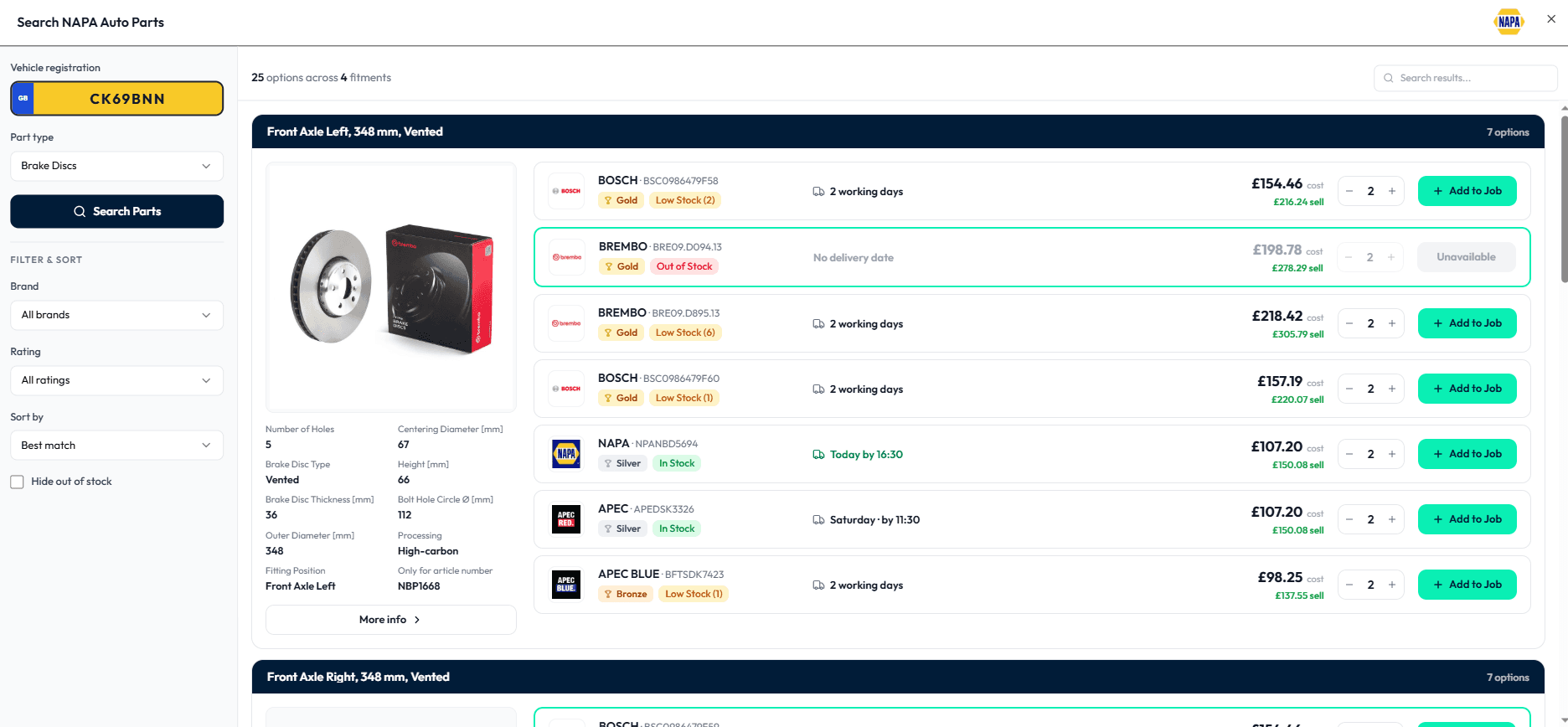Click the High-carbon processing value

(x=428, y=551)
